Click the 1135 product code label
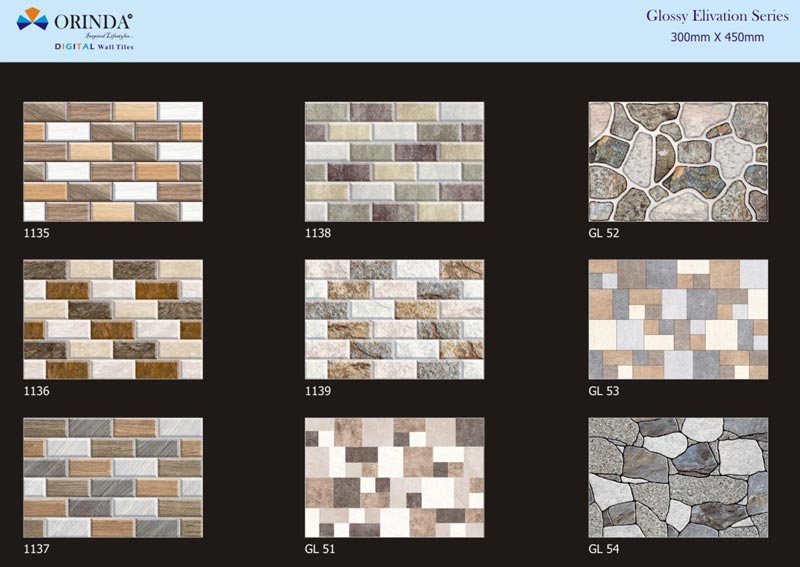800x567 pixels. coord(36,233)
